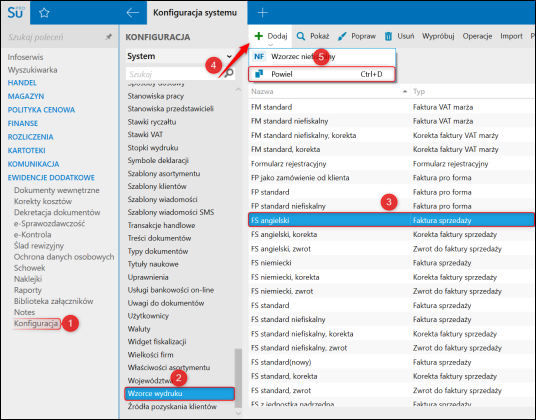Select the Formularz rejestracyjny row

coord(391,164)
